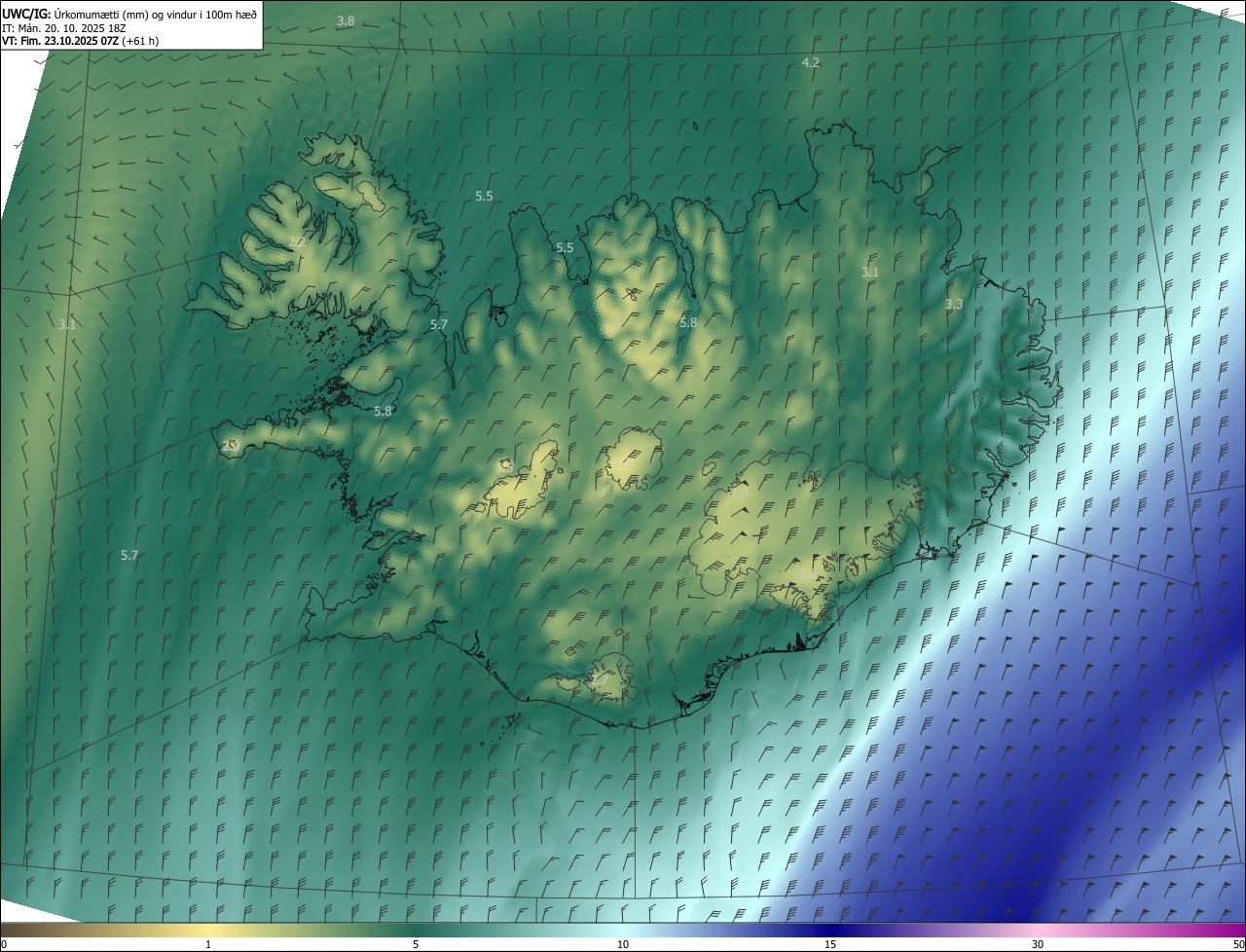Click the legend tick label 0

(4, 944)
